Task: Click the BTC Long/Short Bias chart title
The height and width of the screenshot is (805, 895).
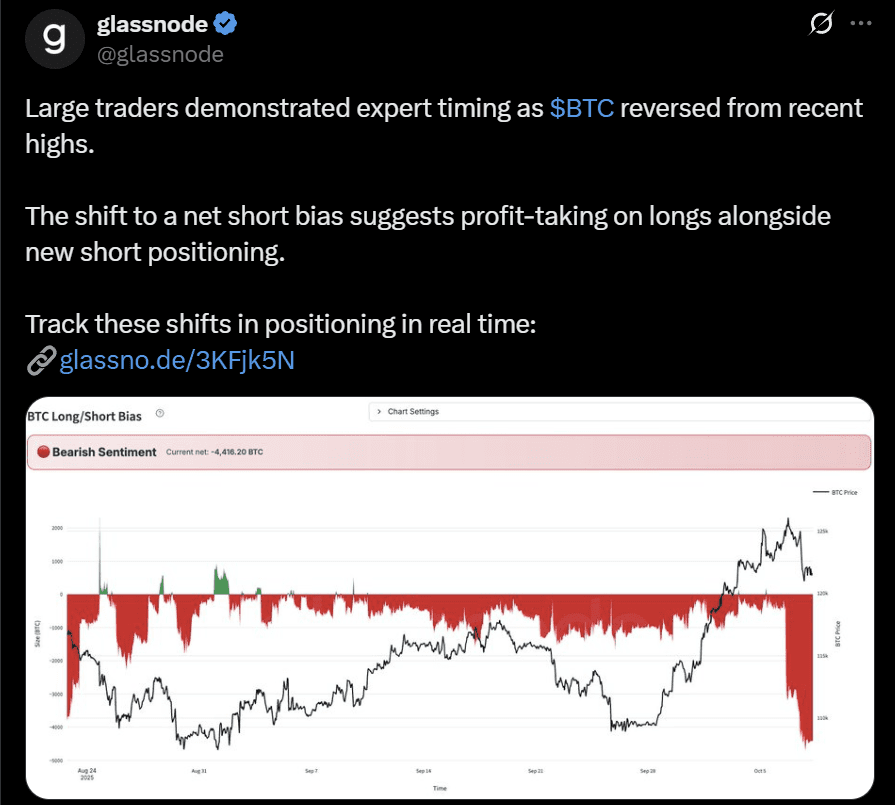Action: [x=84, y=413]
